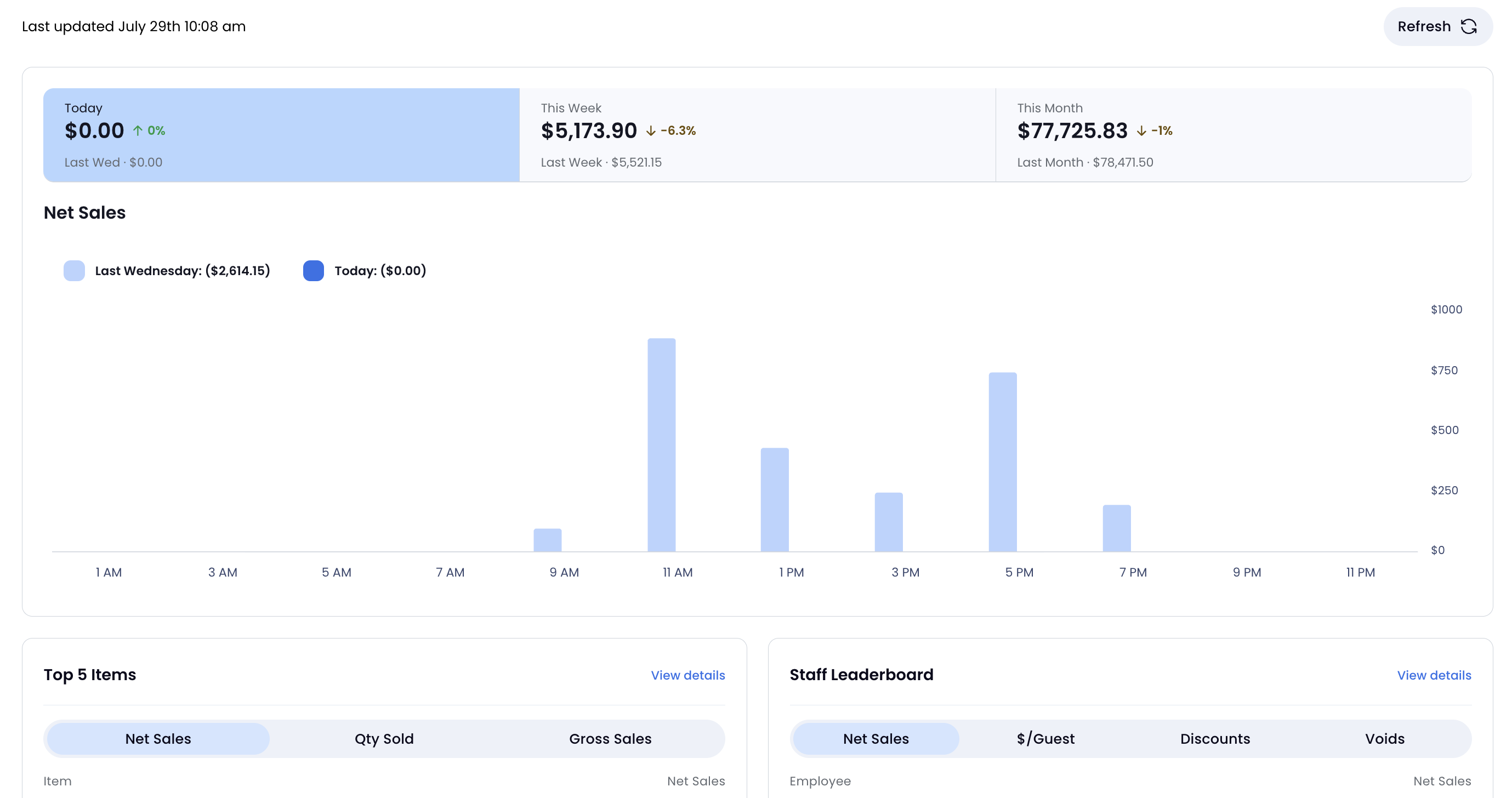This screenshot has width=1512, height=798.
Task: Select the Today sales summary card
Action: pyautogui.click(x=281, y=135)
